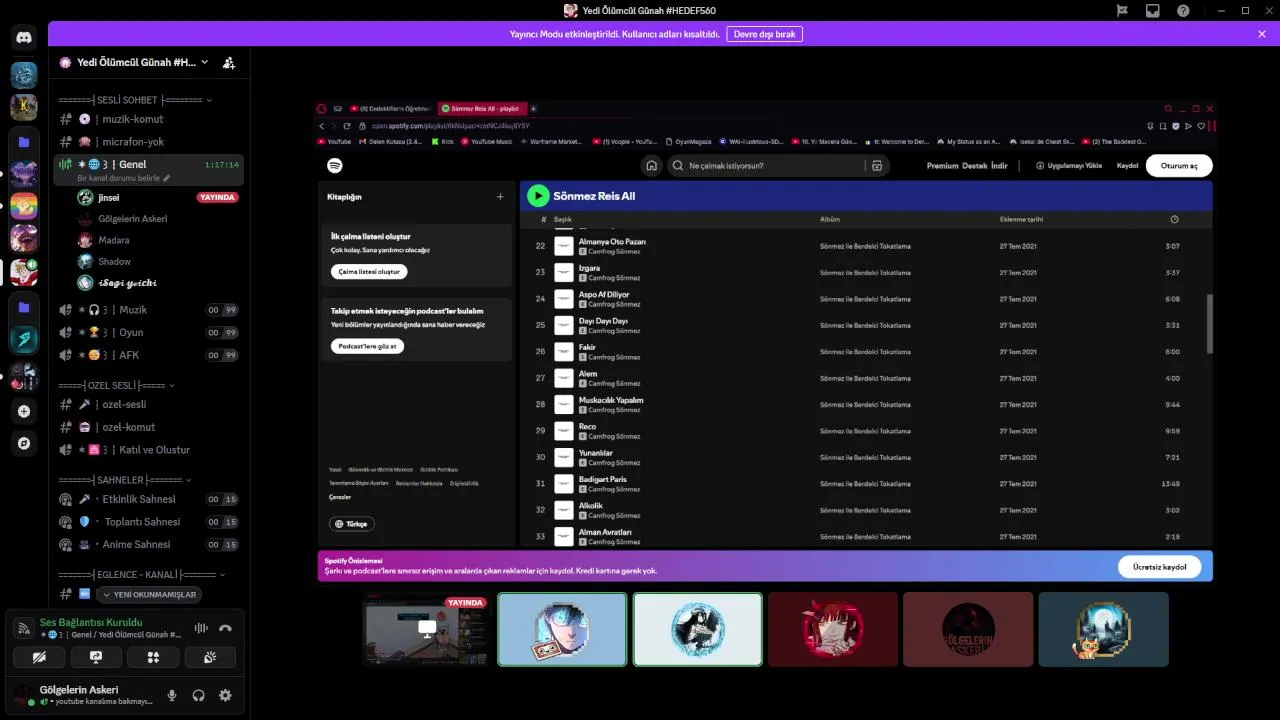Open Toplantı Sahnesi stage channel

click(148, 522)
